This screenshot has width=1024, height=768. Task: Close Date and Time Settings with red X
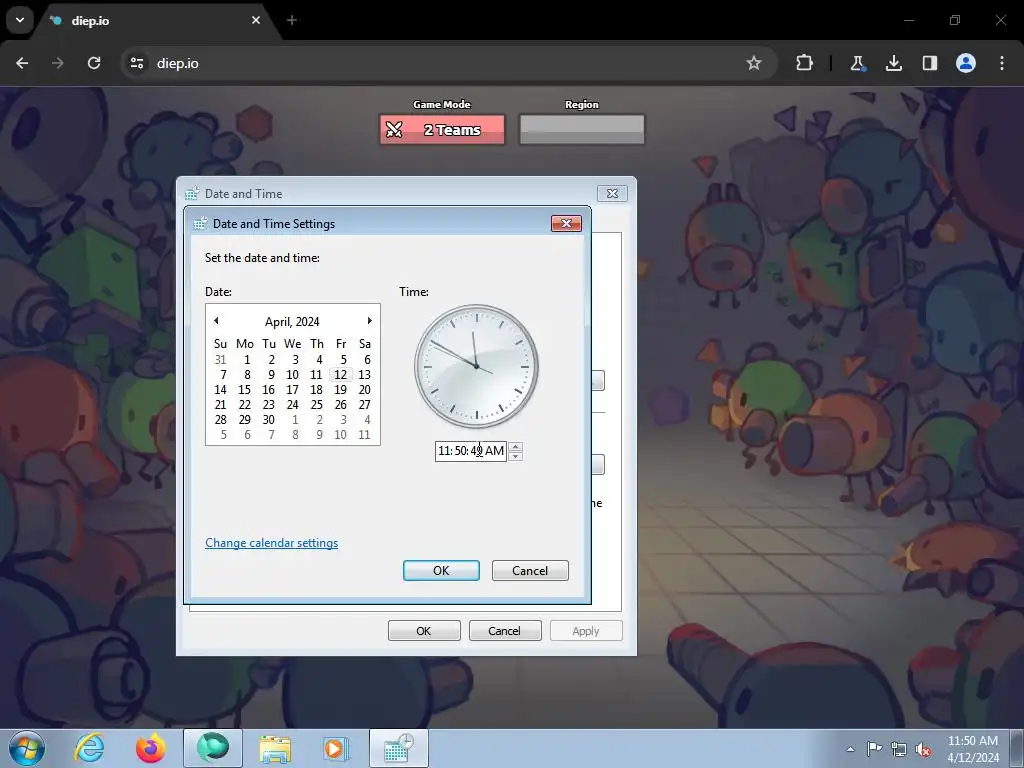tap(566, 223)
